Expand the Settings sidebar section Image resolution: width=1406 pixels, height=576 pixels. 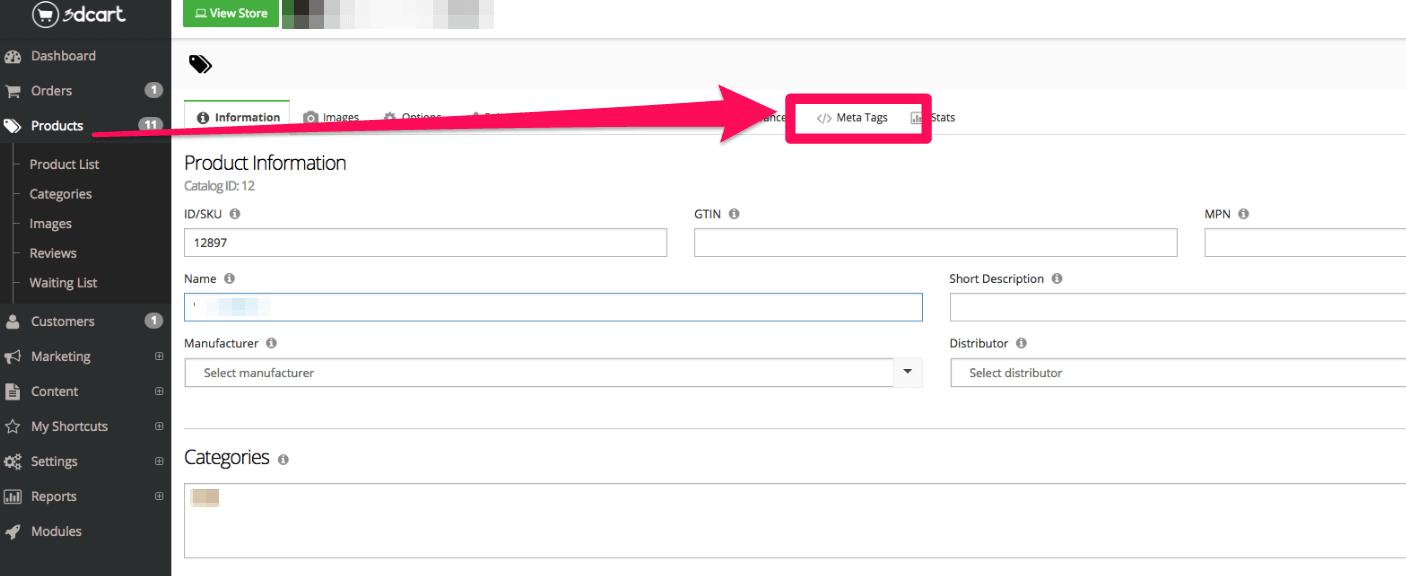[157, 461]
